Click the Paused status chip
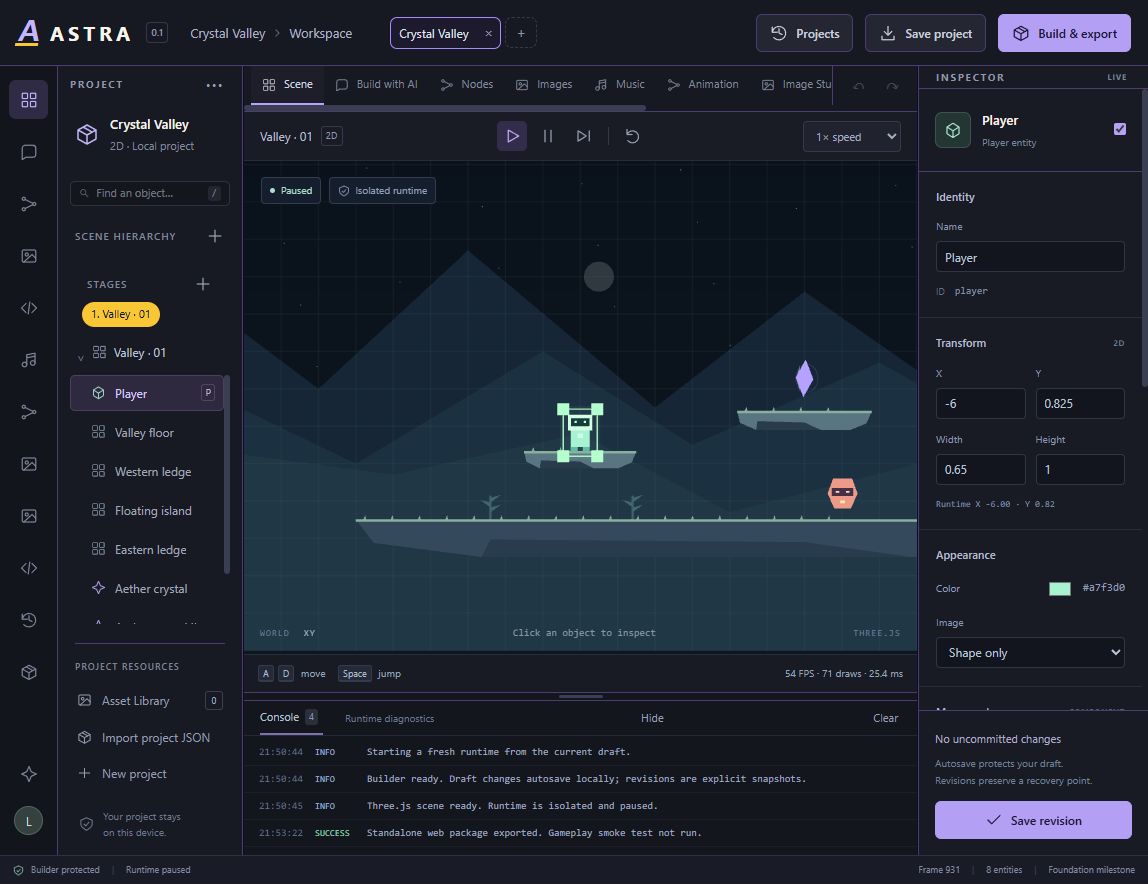This screenshot has width=1148, height=884. 291,190
